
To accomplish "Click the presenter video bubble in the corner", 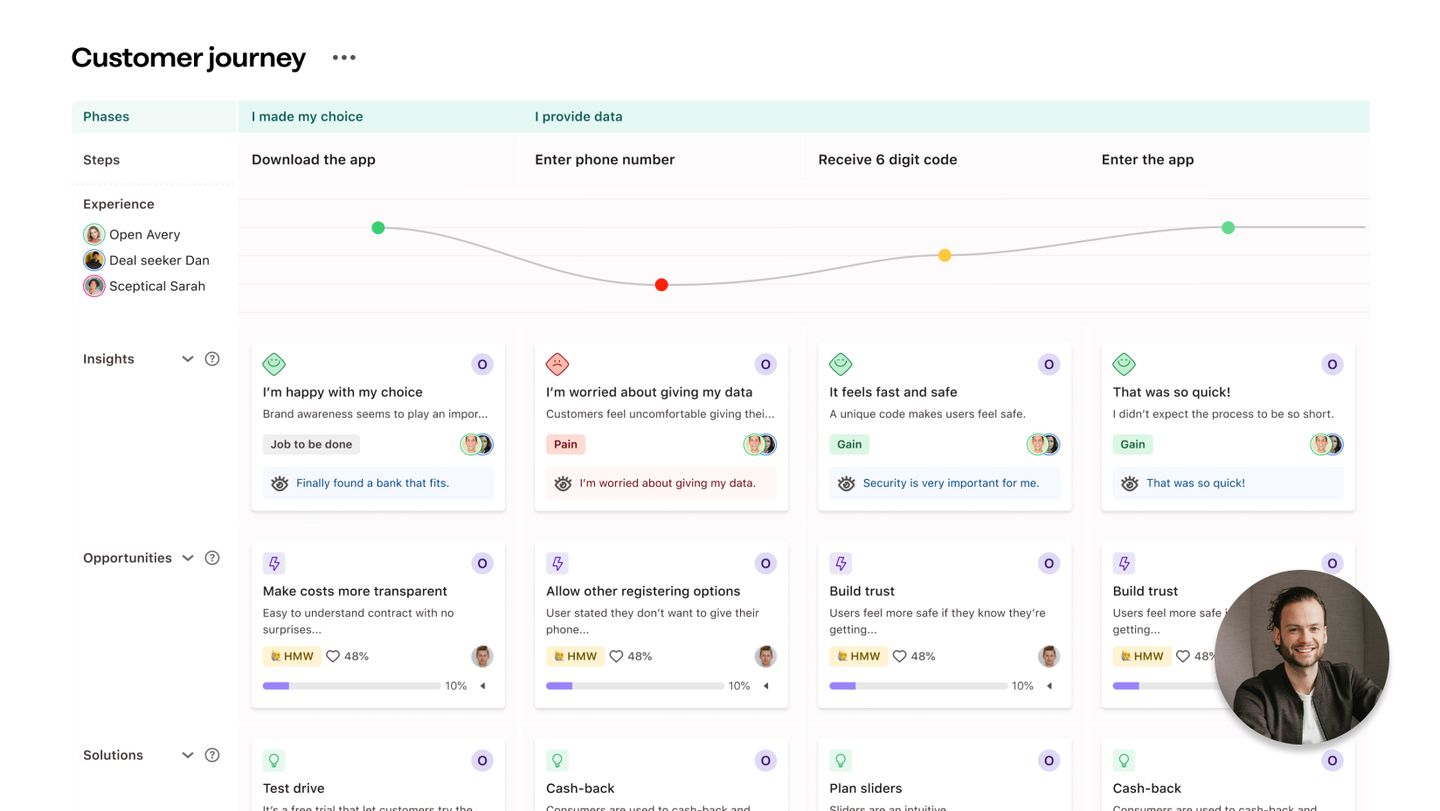I will pos(1301,656).
